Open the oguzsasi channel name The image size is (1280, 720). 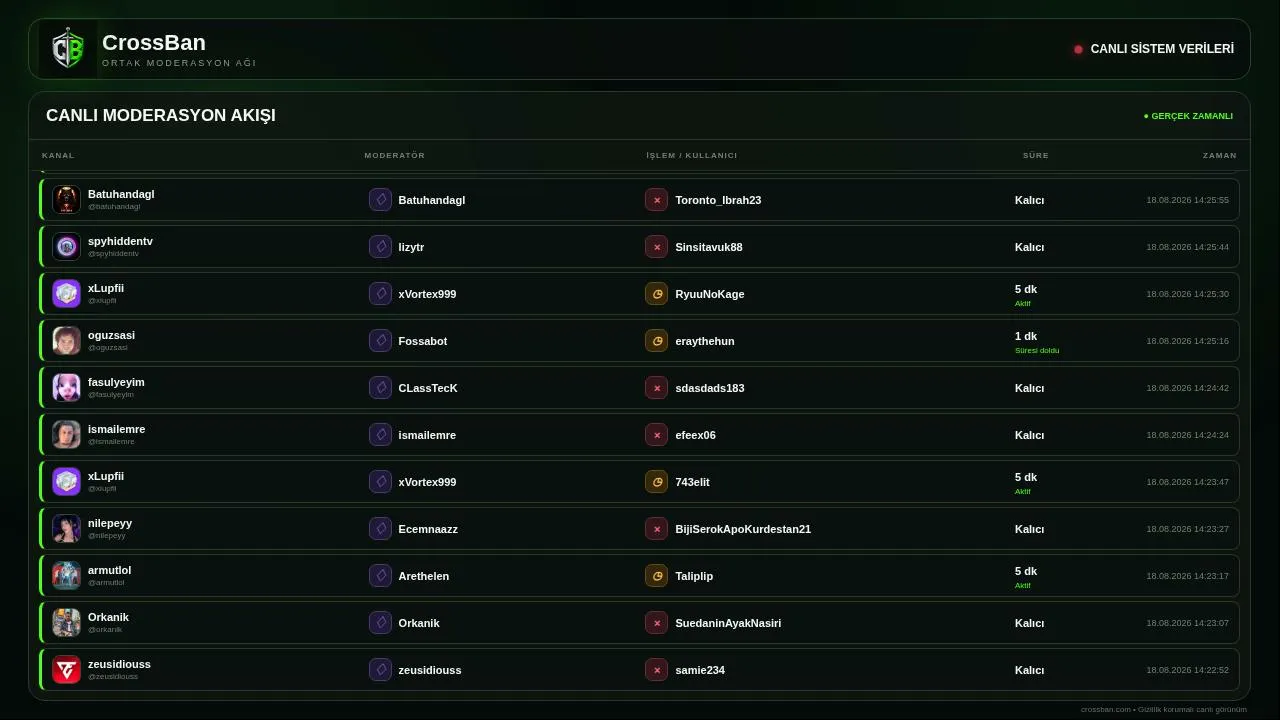click(x=111, y=335)
